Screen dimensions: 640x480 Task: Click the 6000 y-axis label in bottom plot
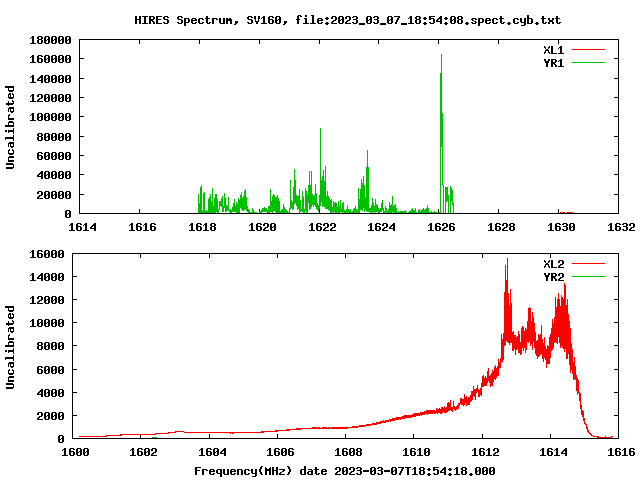(x=50, y=369)
